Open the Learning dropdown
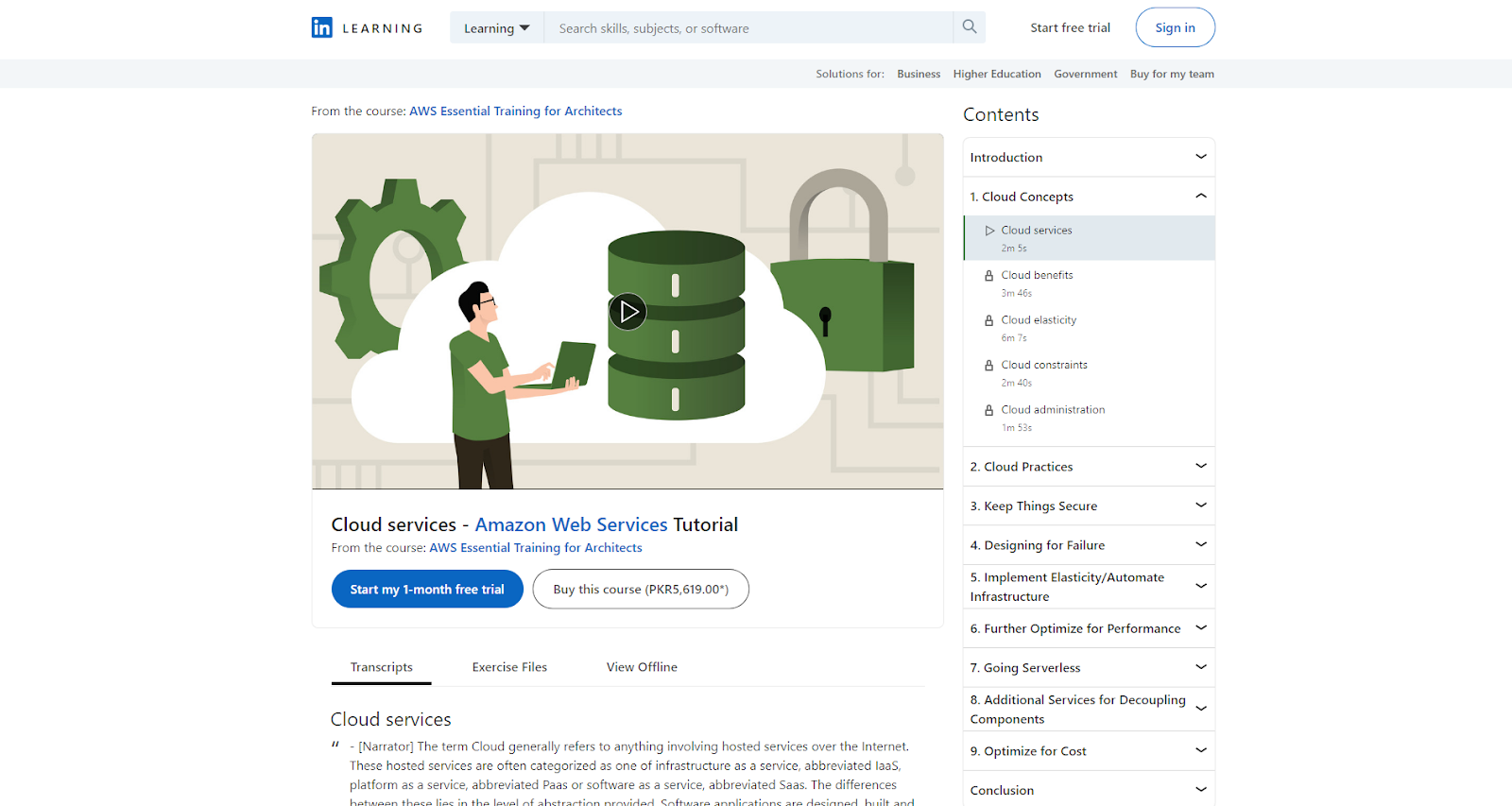 click(497, 27)
